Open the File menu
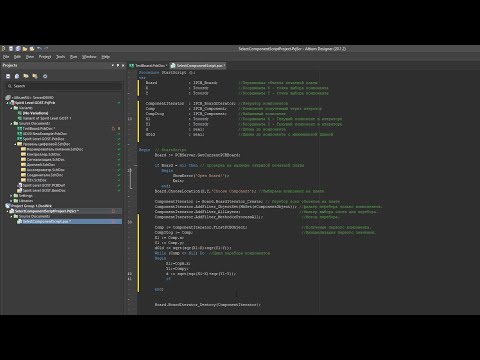 click(x=6, y=57)
